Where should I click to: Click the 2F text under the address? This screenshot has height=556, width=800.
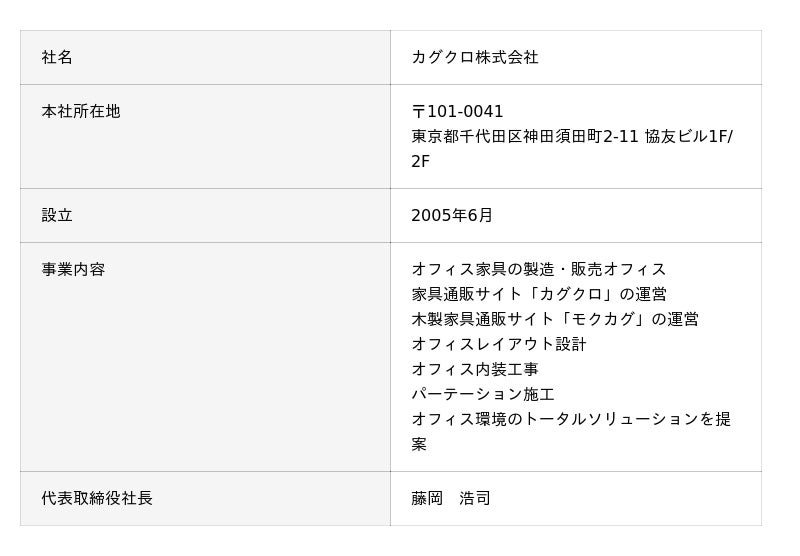420,162
